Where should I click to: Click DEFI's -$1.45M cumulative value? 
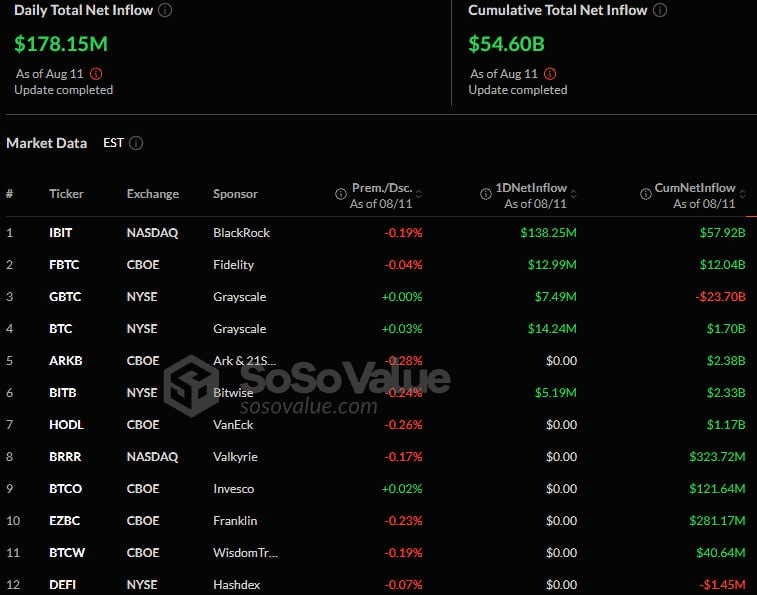coord(722,584)
